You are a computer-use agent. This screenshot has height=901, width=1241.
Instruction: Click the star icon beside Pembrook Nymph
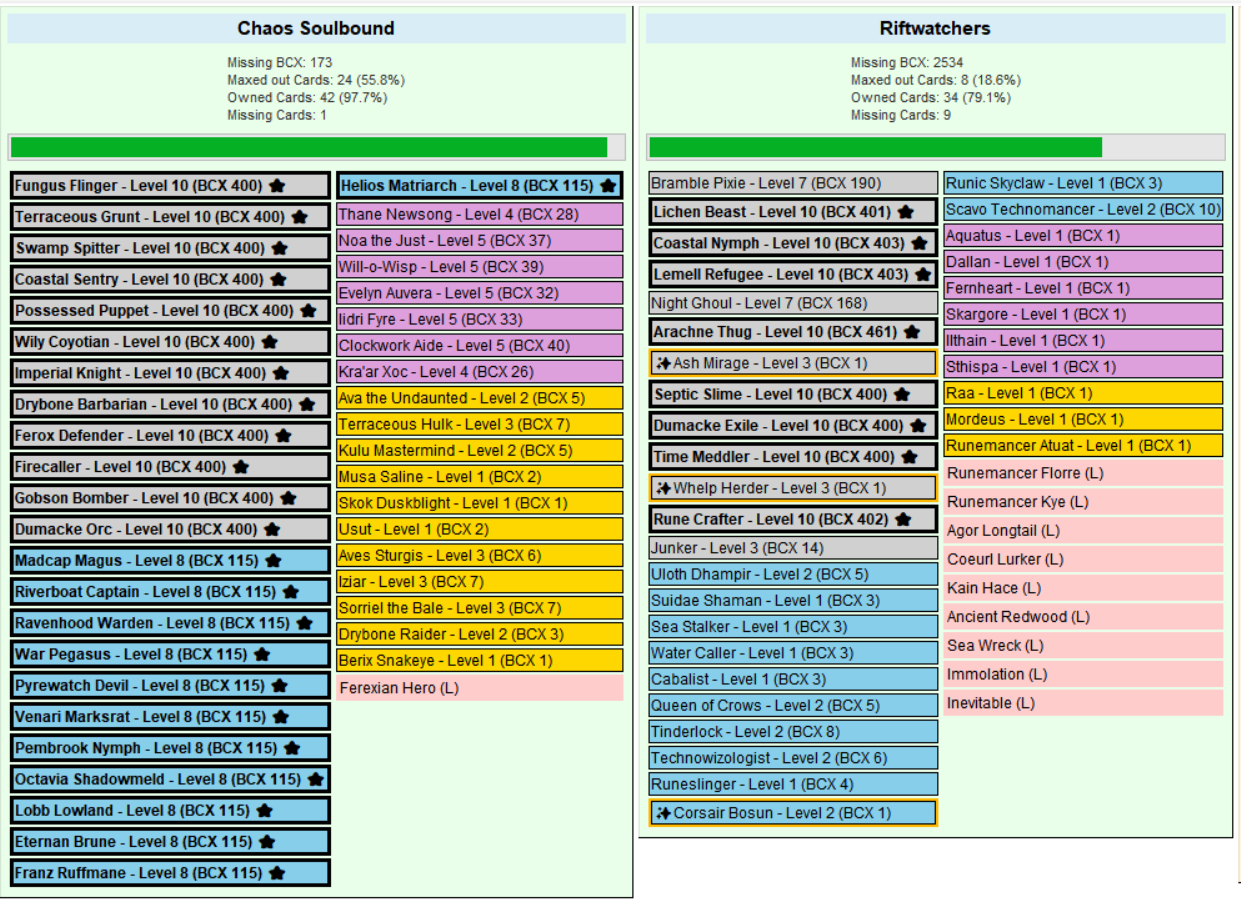[292, 748]
